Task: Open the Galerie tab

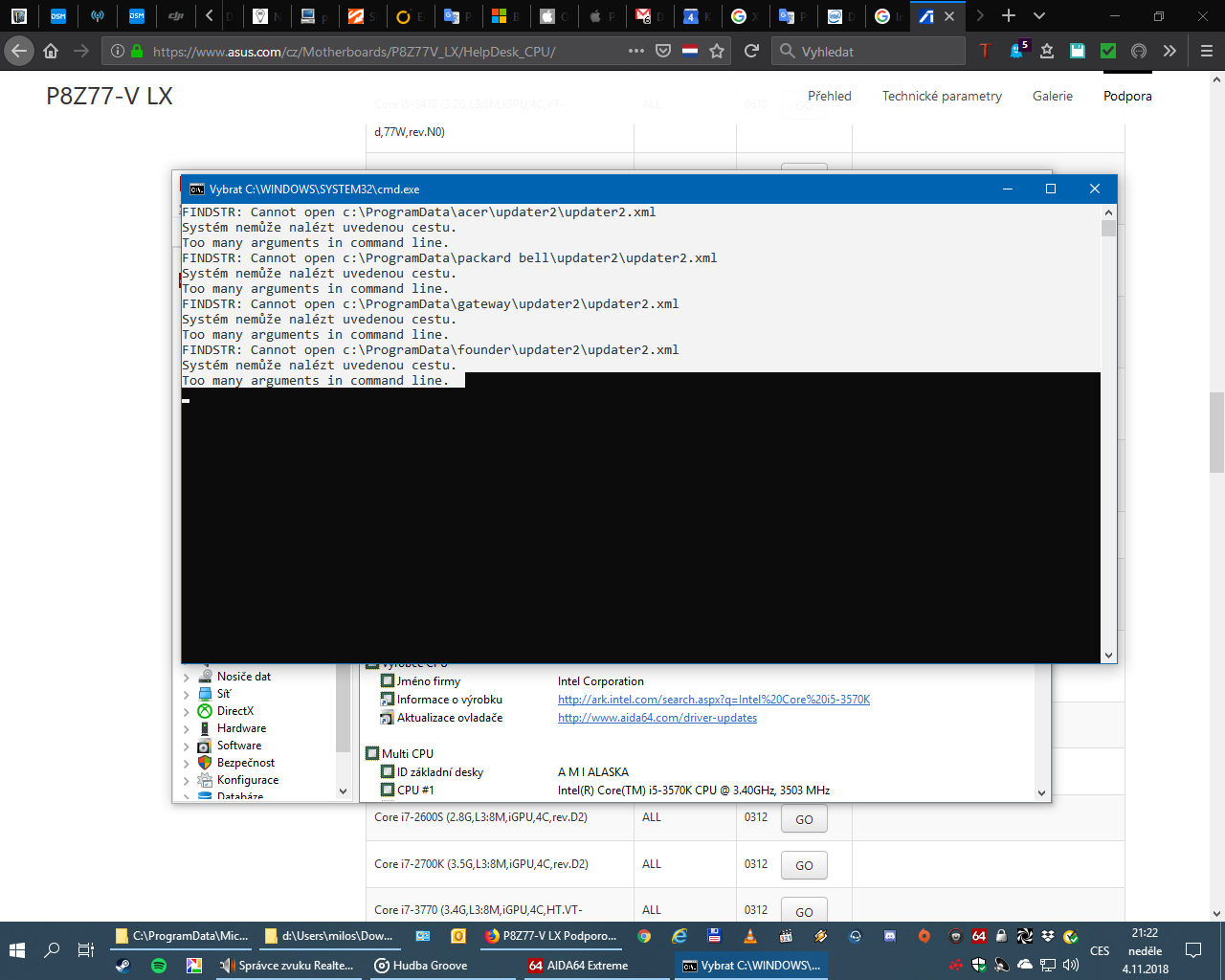Action: [1052, 96]
